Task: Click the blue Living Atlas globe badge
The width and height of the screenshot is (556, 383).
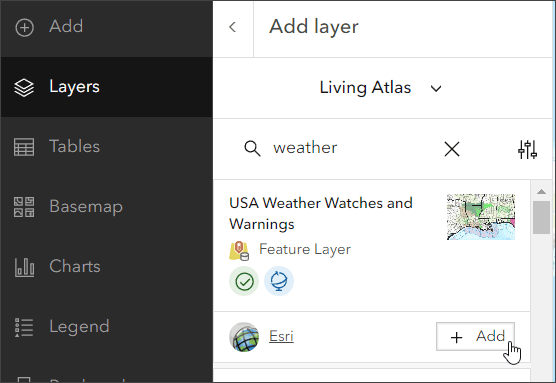Action: [279, 281]
